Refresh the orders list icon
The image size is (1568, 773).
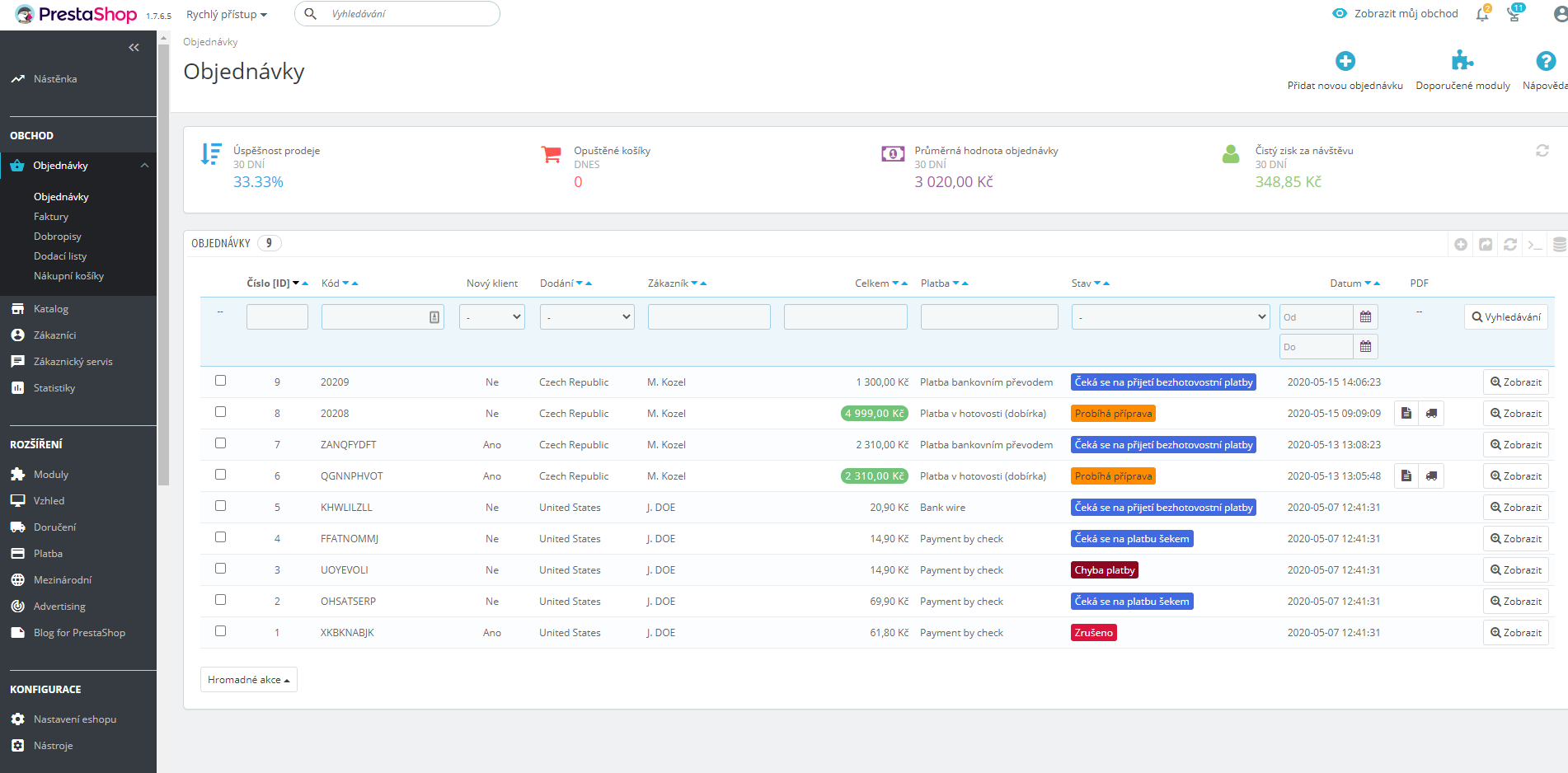[x=1510, y=245]
